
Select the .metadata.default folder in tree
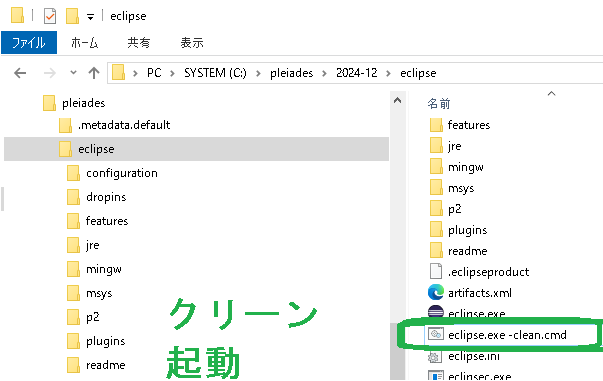click(x=124, y=125)
